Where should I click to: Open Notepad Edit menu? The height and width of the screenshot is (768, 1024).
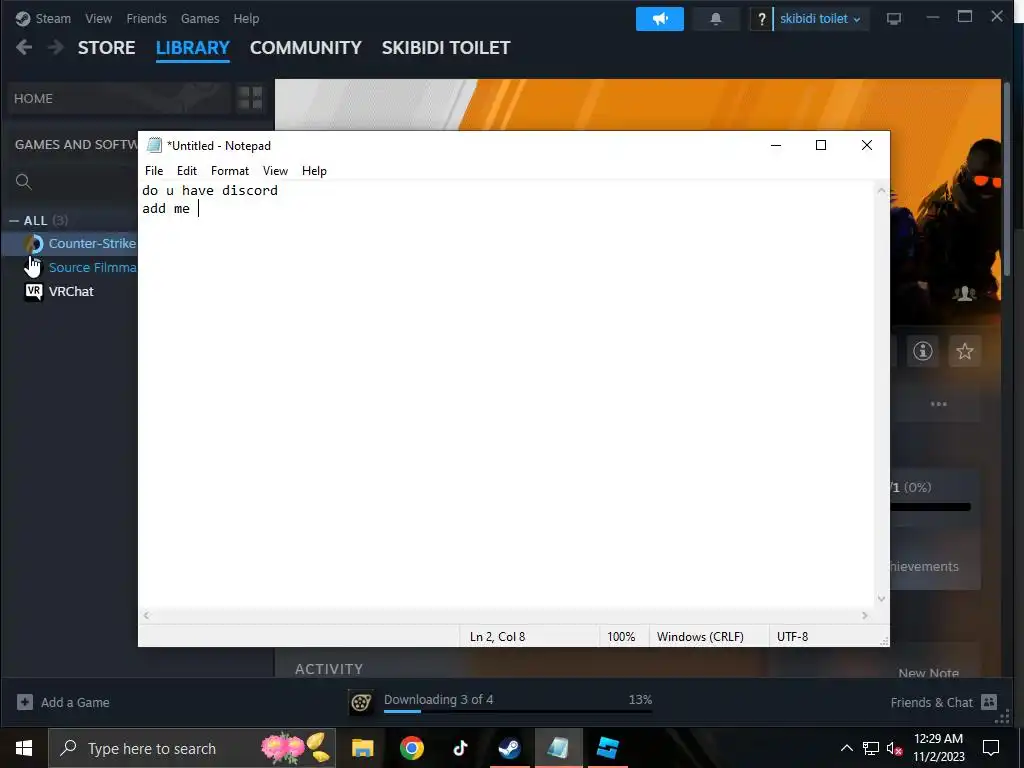coord(187,170)
